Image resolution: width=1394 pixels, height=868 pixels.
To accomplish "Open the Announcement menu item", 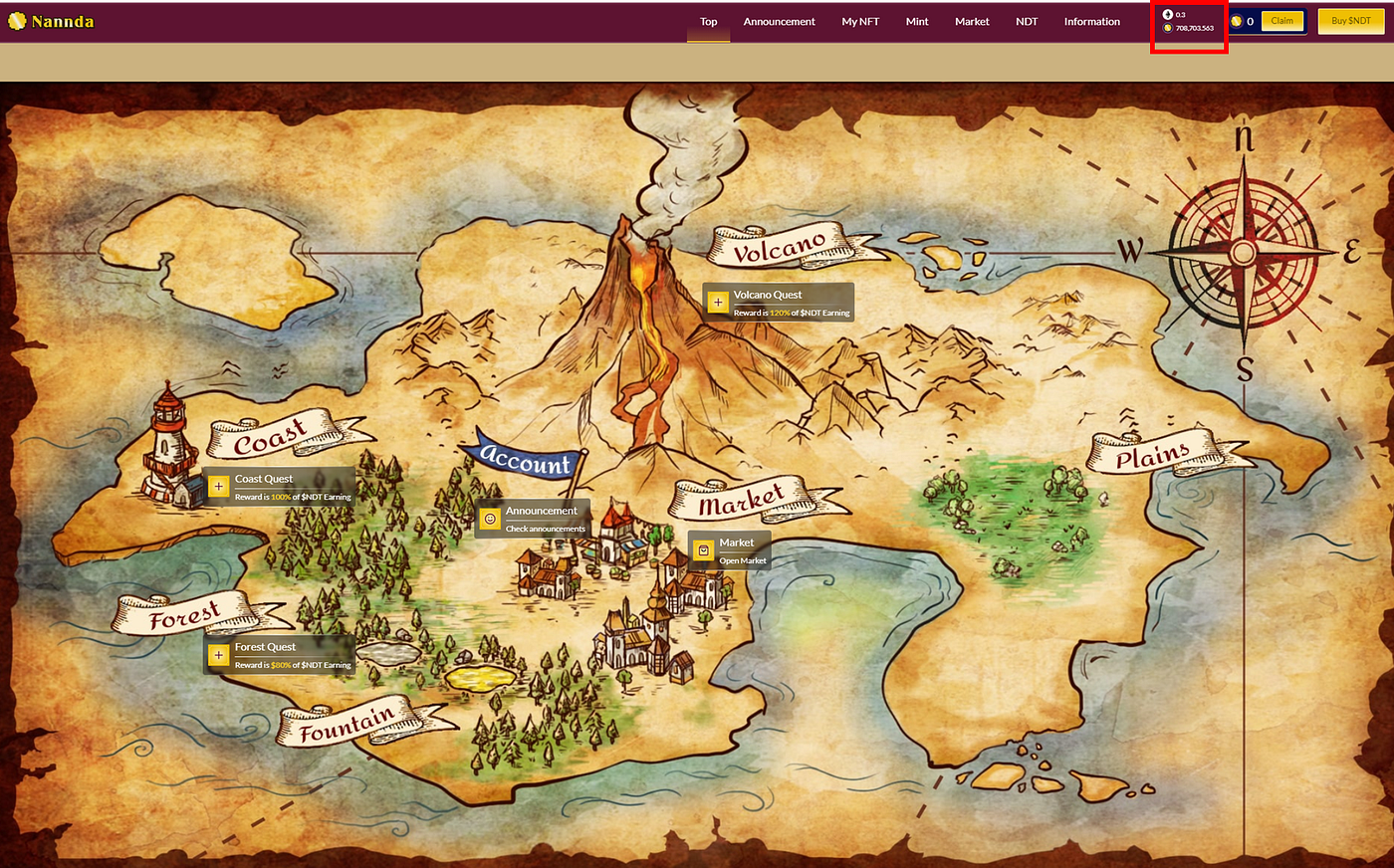I will [779, 21].
